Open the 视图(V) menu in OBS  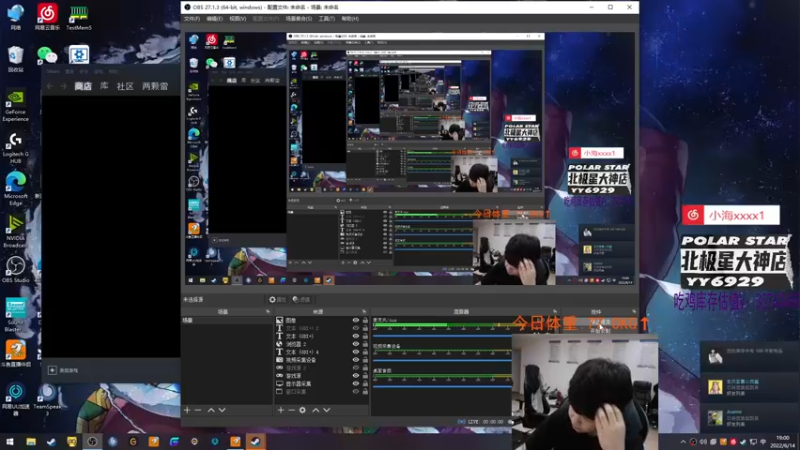[237, 18]
